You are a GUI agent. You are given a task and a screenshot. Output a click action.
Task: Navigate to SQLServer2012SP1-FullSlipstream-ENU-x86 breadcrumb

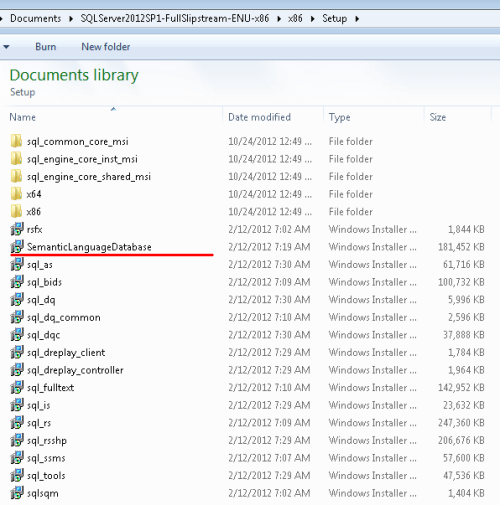point(175,18)
